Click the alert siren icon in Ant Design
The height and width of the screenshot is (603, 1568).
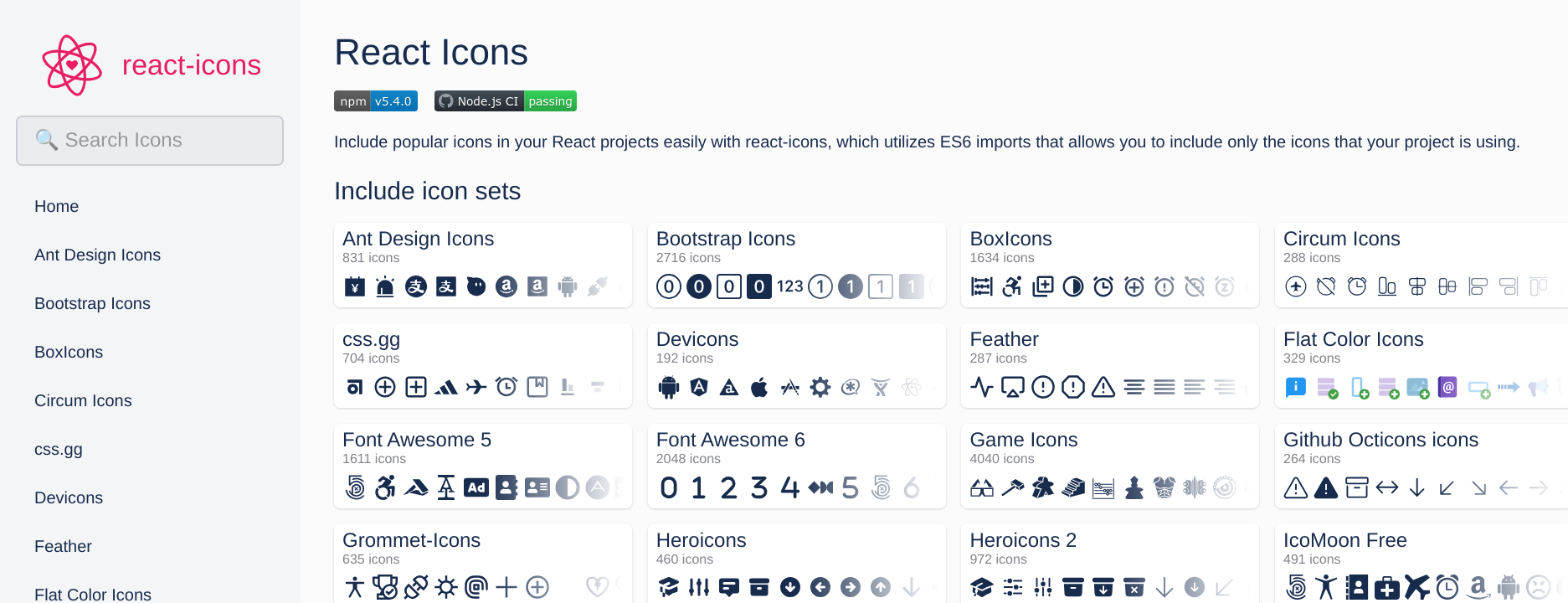(x=385, y=286)
